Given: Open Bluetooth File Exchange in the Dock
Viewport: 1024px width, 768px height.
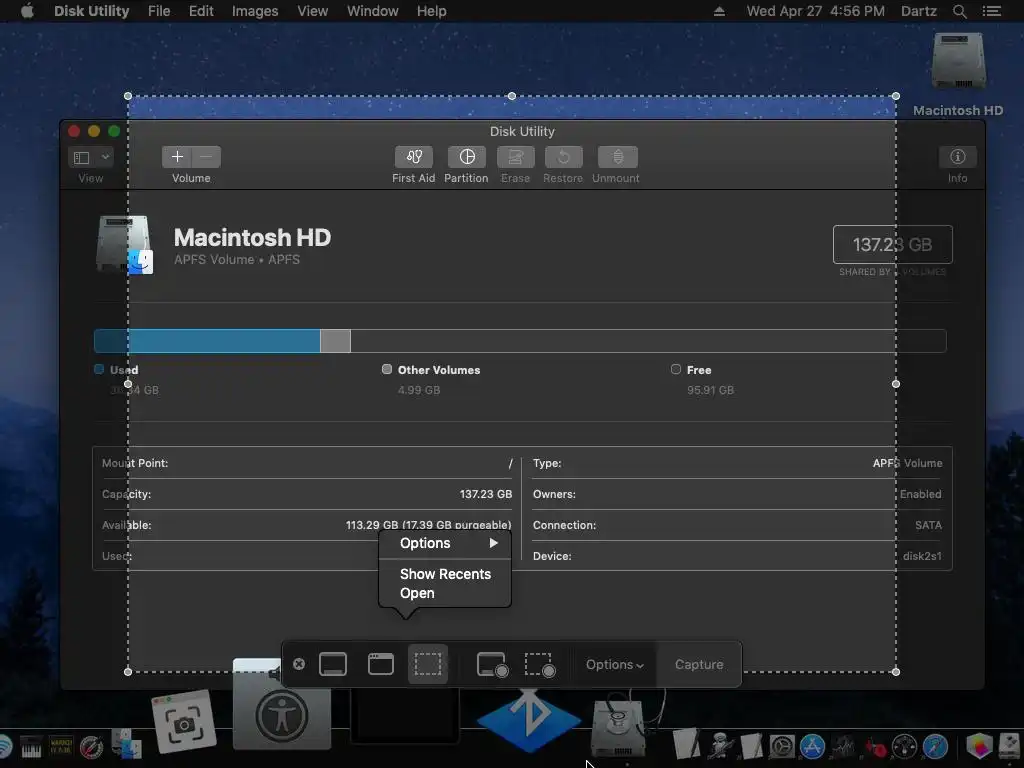Looking at the screenshot, I should click(529, 721).
